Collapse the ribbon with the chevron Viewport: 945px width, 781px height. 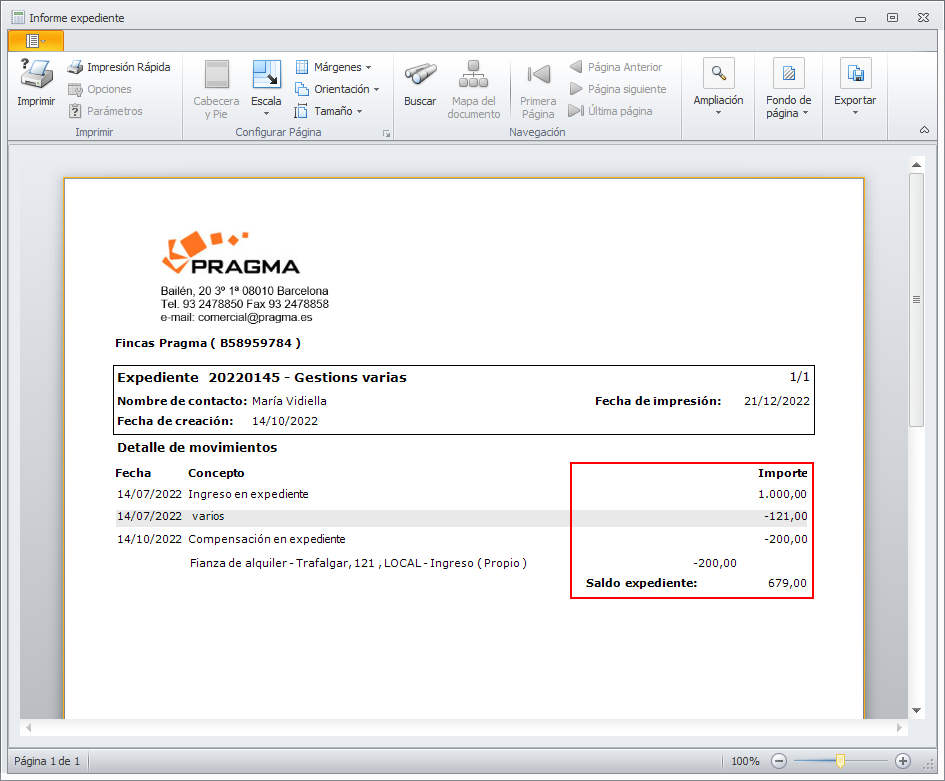tap(924, 130)
